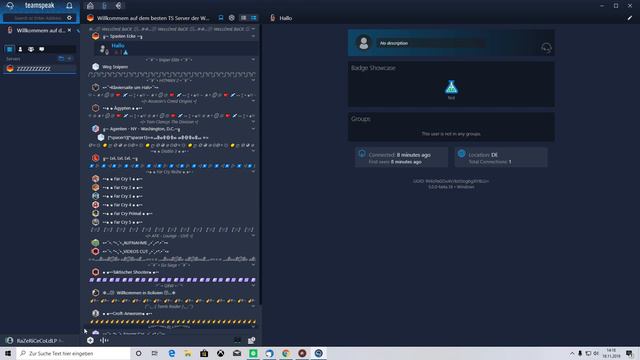Switch channel tree to compact list view
640x360 pixels.
coord(243,18)
